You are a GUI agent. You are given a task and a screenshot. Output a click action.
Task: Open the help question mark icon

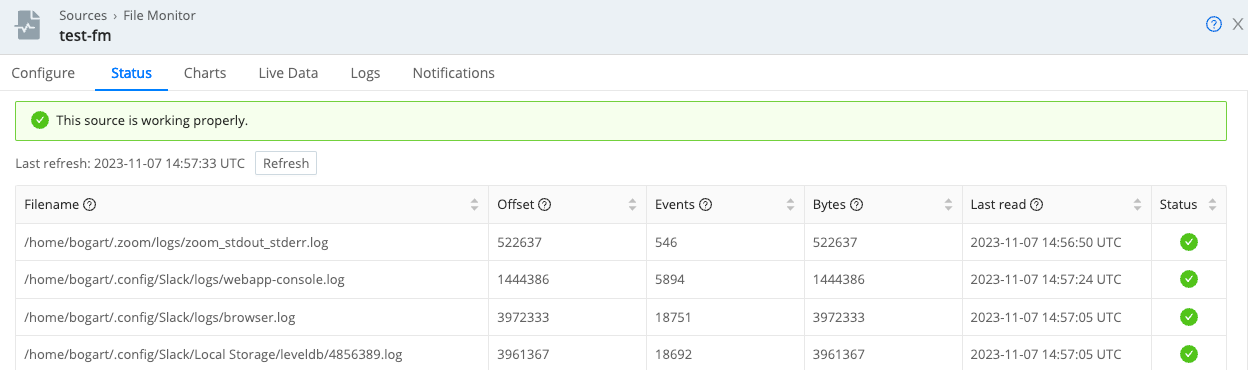1214,25
